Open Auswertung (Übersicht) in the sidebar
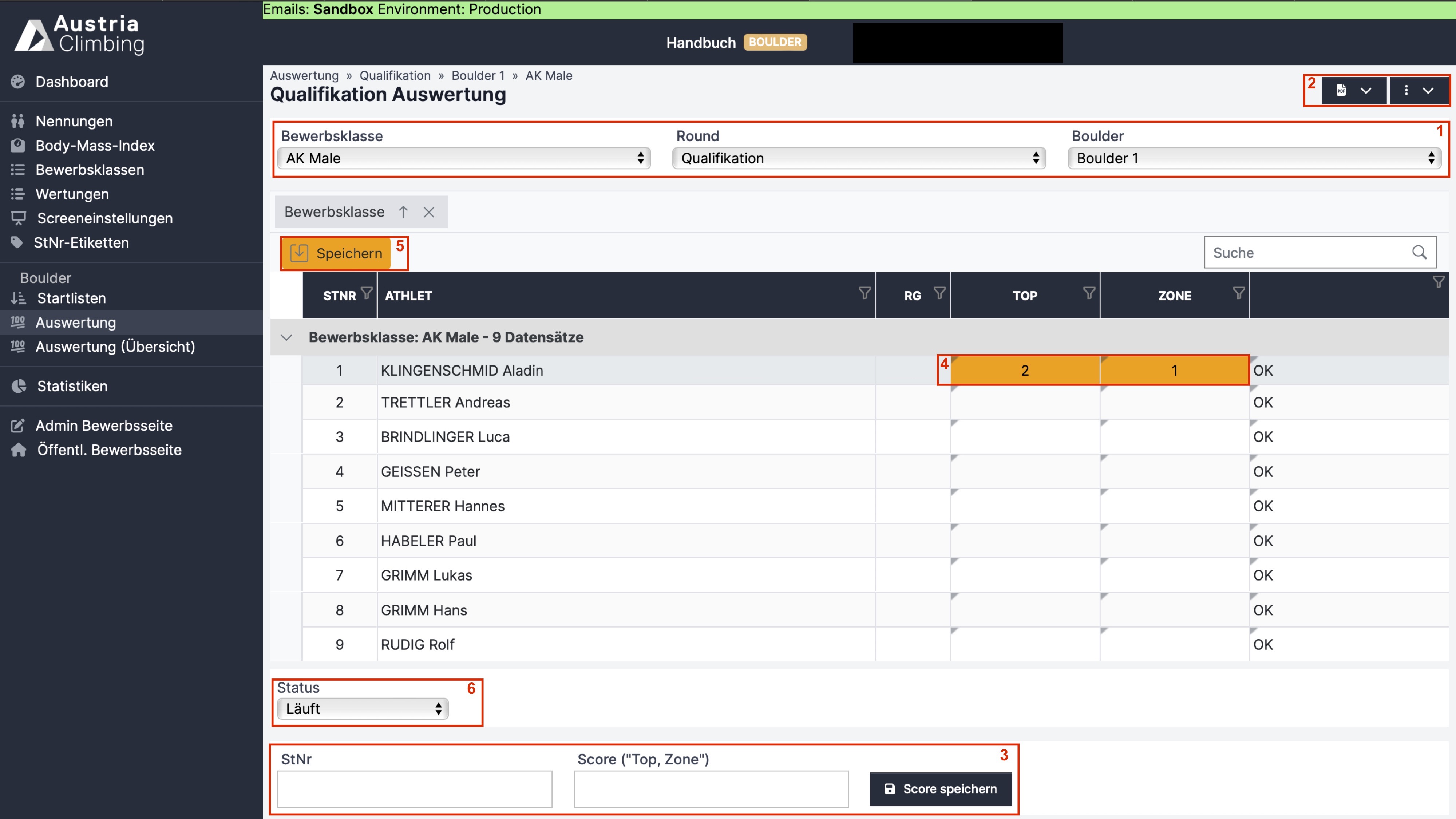The width and height of the screenshot is (1456, 819). coord(115,347)
